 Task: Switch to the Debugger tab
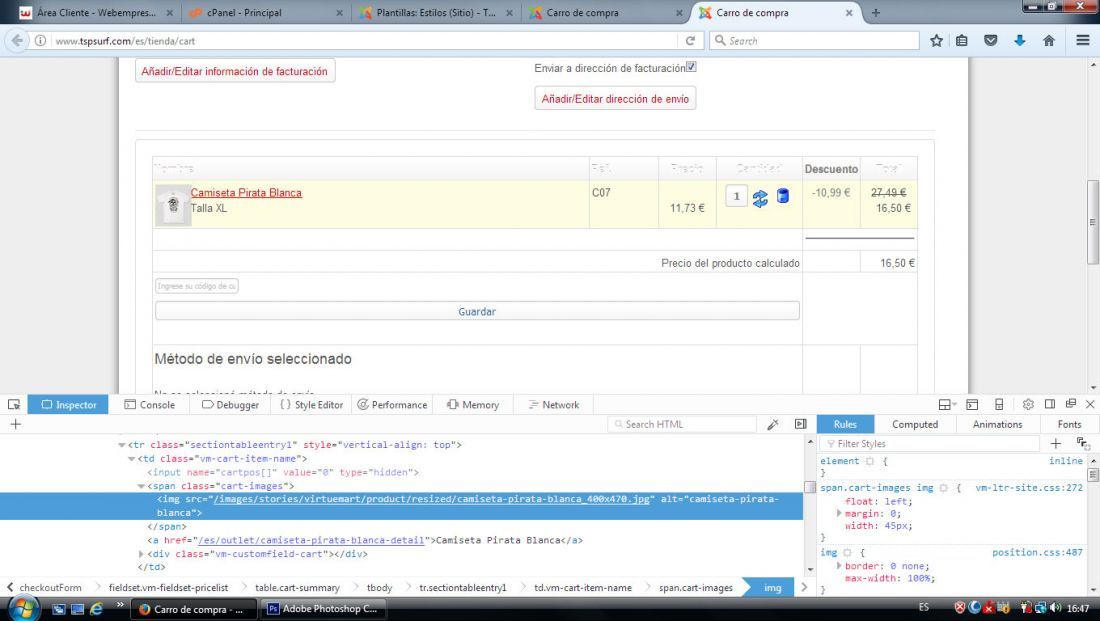coord(230,405)
